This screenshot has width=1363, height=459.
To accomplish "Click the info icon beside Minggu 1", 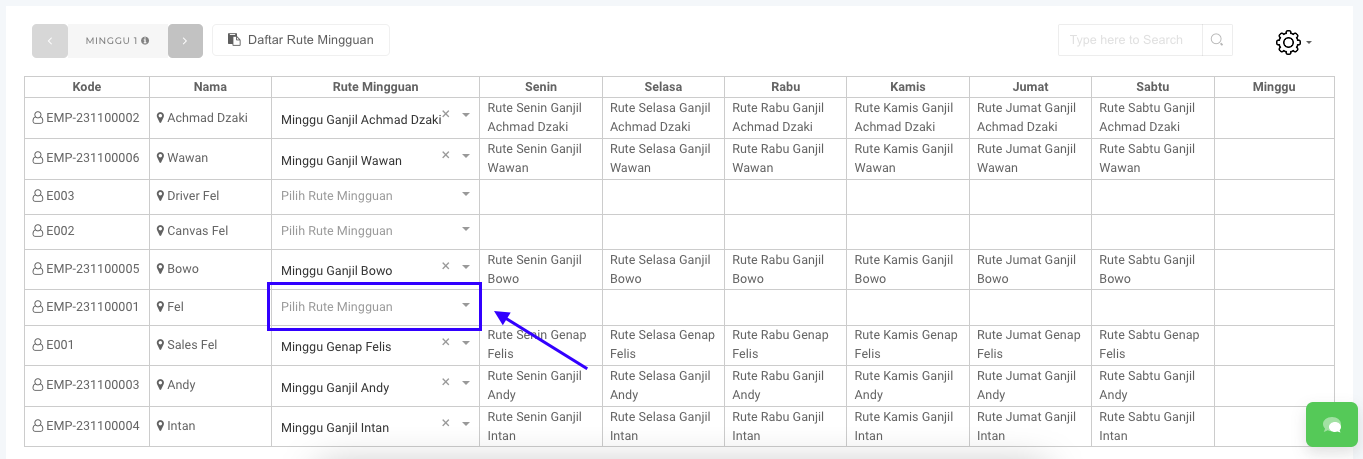I will [x=146, y=41].
